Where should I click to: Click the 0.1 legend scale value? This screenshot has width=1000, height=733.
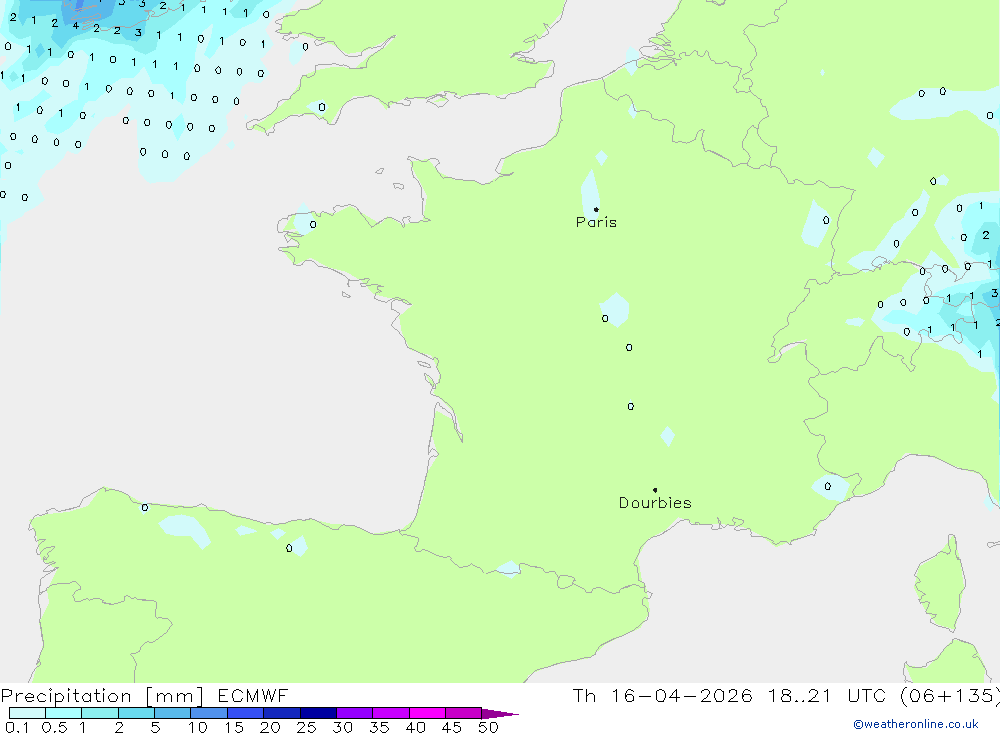click(x=17, y=727)
